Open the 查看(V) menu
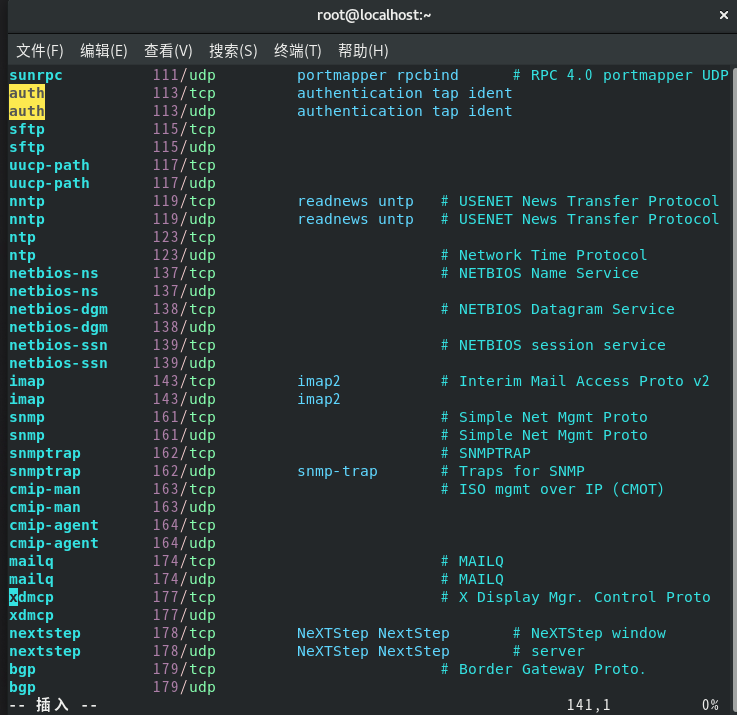This screenshot has width=737, height=715. coord(168,51)
